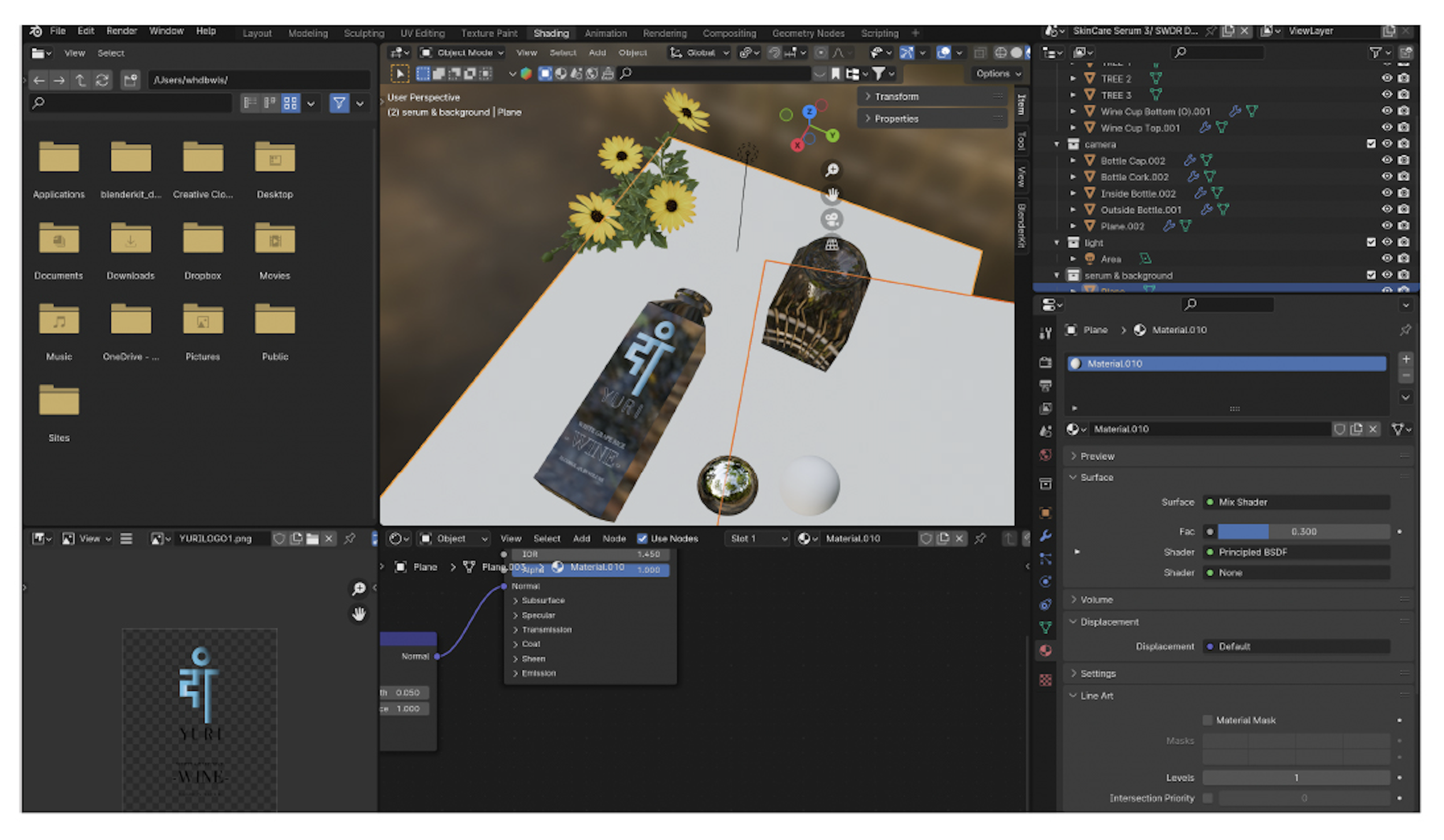The width and height of the screenshot is (1444, 840).
Task: Open the Downloads folder thumbnail
Action: pyautogui.click(x=131, y=240)
